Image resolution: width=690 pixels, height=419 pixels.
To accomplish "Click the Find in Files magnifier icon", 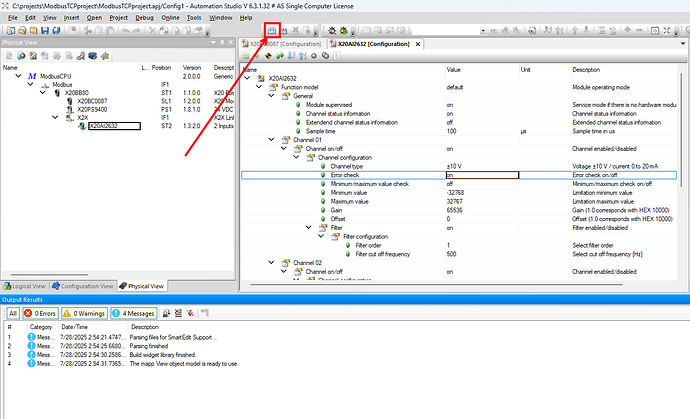I will [x=532, y=30].
